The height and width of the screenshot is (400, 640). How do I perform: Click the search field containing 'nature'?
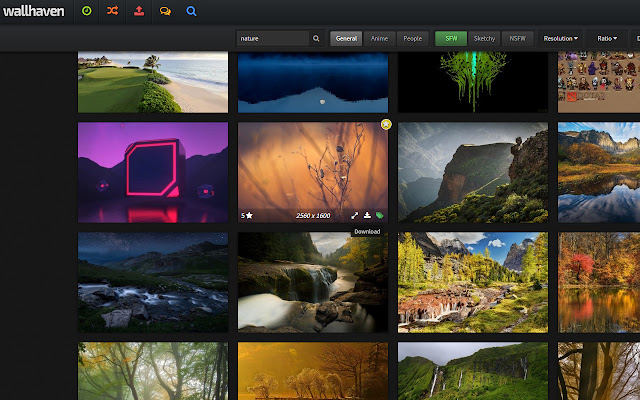coord(273,39)
